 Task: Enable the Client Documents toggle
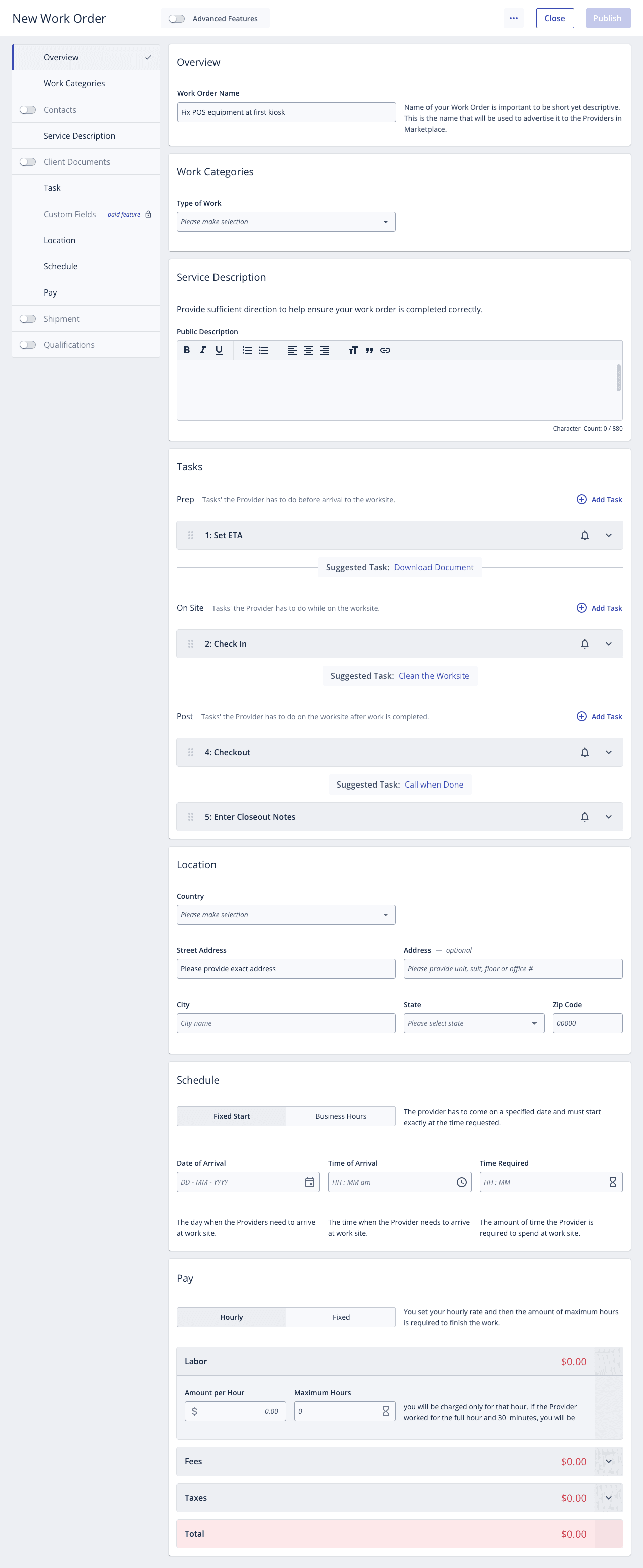tap(27, 162)
